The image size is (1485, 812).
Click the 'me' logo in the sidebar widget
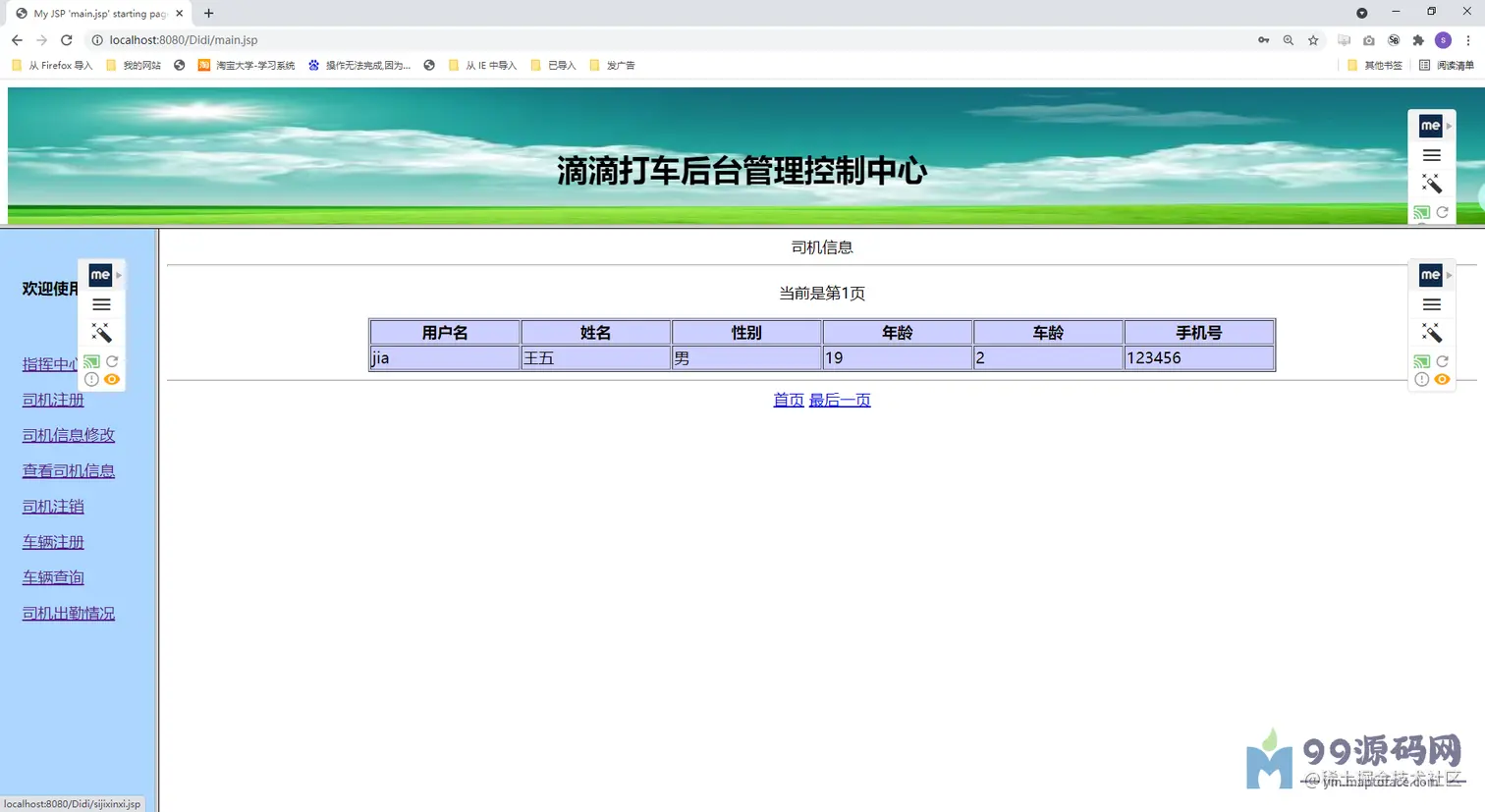point(100,275)
